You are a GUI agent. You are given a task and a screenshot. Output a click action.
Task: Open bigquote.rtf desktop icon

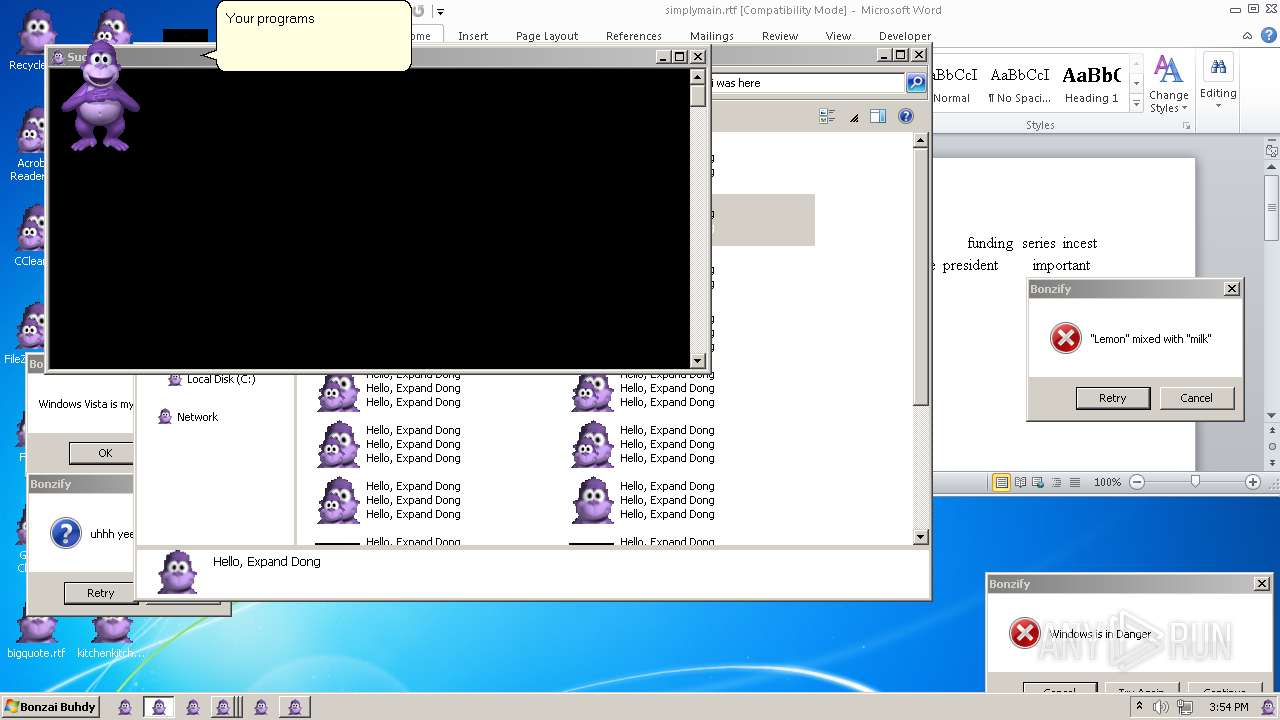tap(36, 631)
